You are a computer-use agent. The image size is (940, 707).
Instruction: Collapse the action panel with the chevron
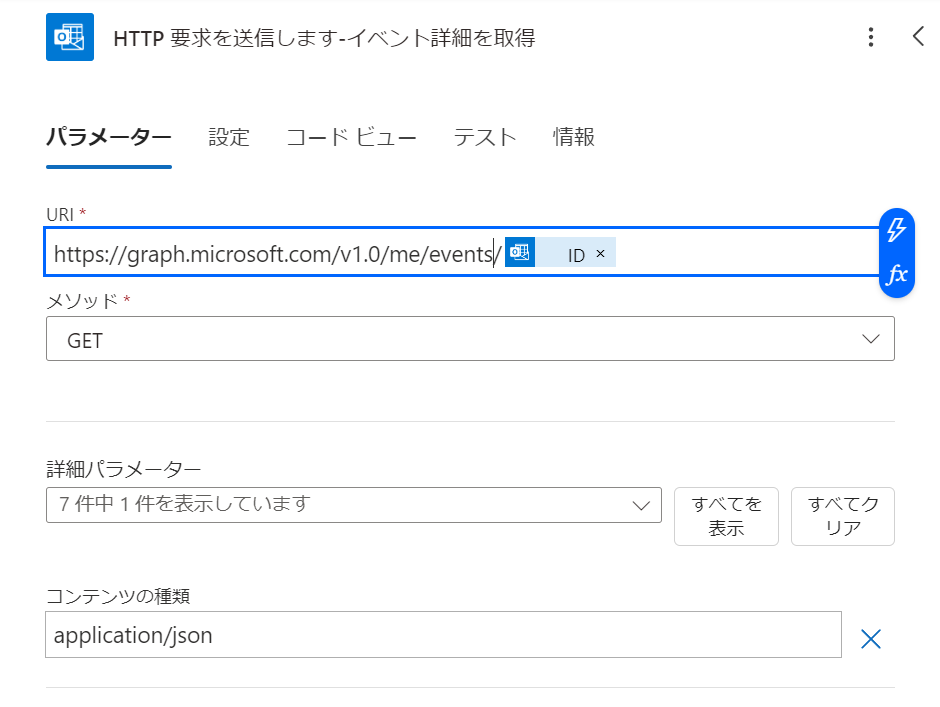pyautogui.click(x=919, y=37)
